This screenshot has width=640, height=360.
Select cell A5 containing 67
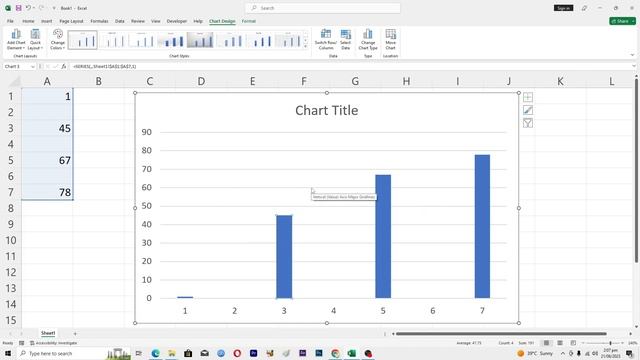pos(47,160)
